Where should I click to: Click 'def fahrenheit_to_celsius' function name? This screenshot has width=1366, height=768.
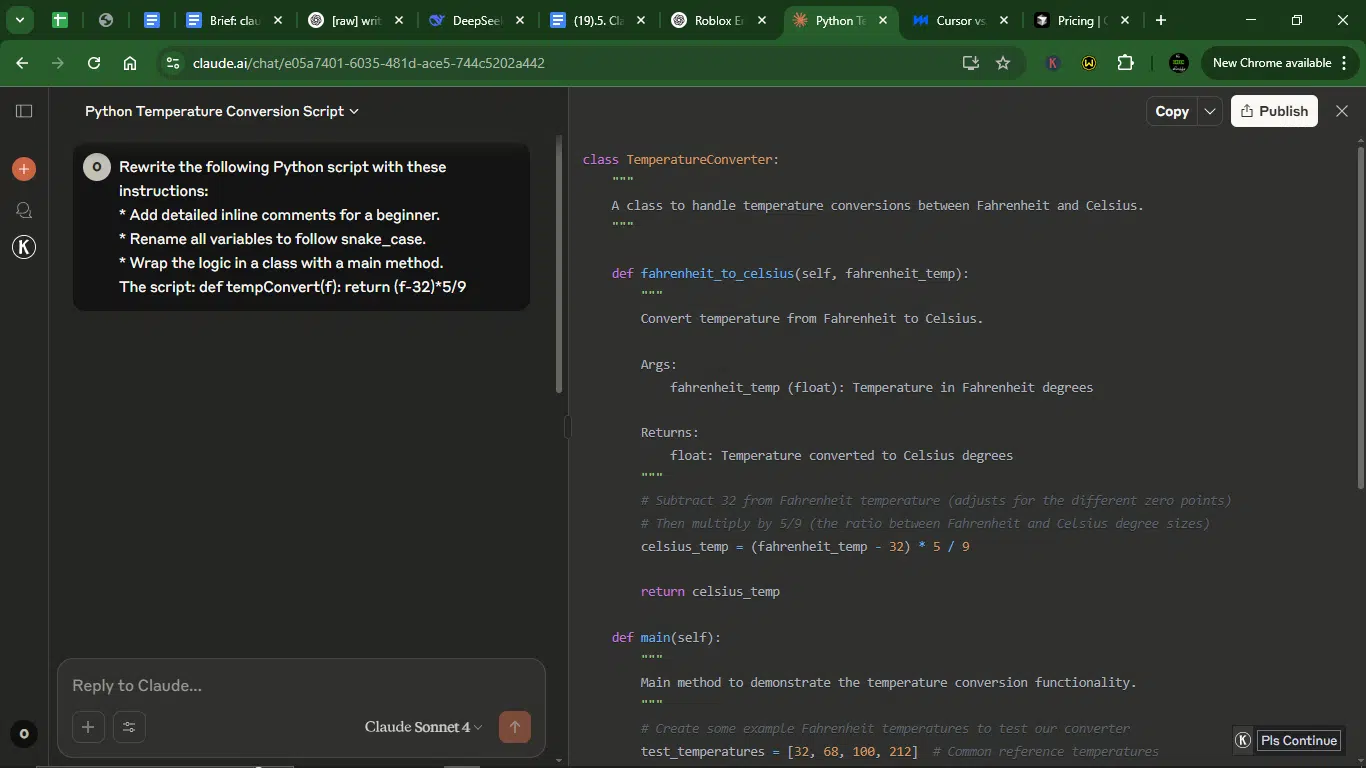[x=717, y=273]
